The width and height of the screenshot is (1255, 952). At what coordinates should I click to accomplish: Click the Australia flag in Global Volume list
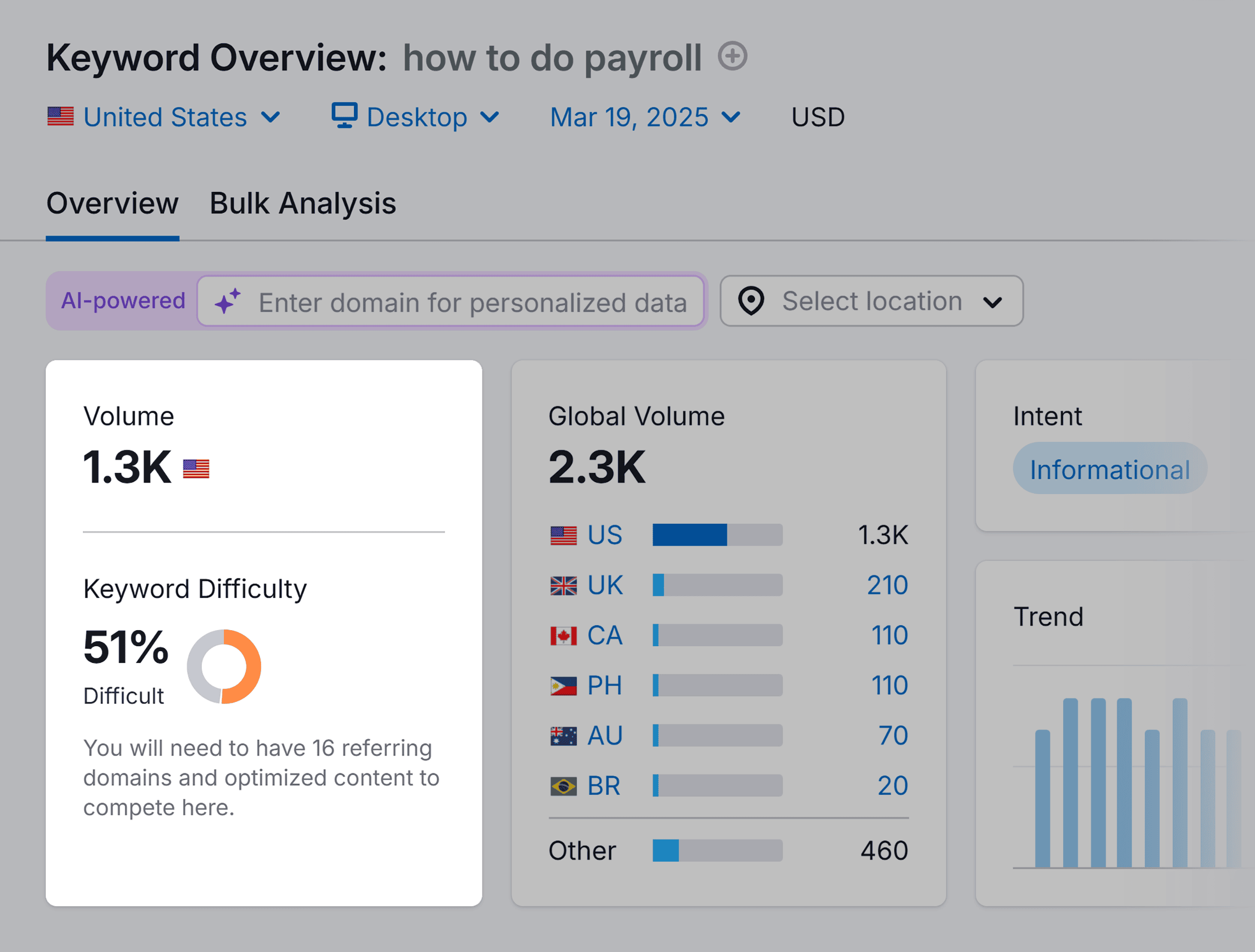[563, 736]
